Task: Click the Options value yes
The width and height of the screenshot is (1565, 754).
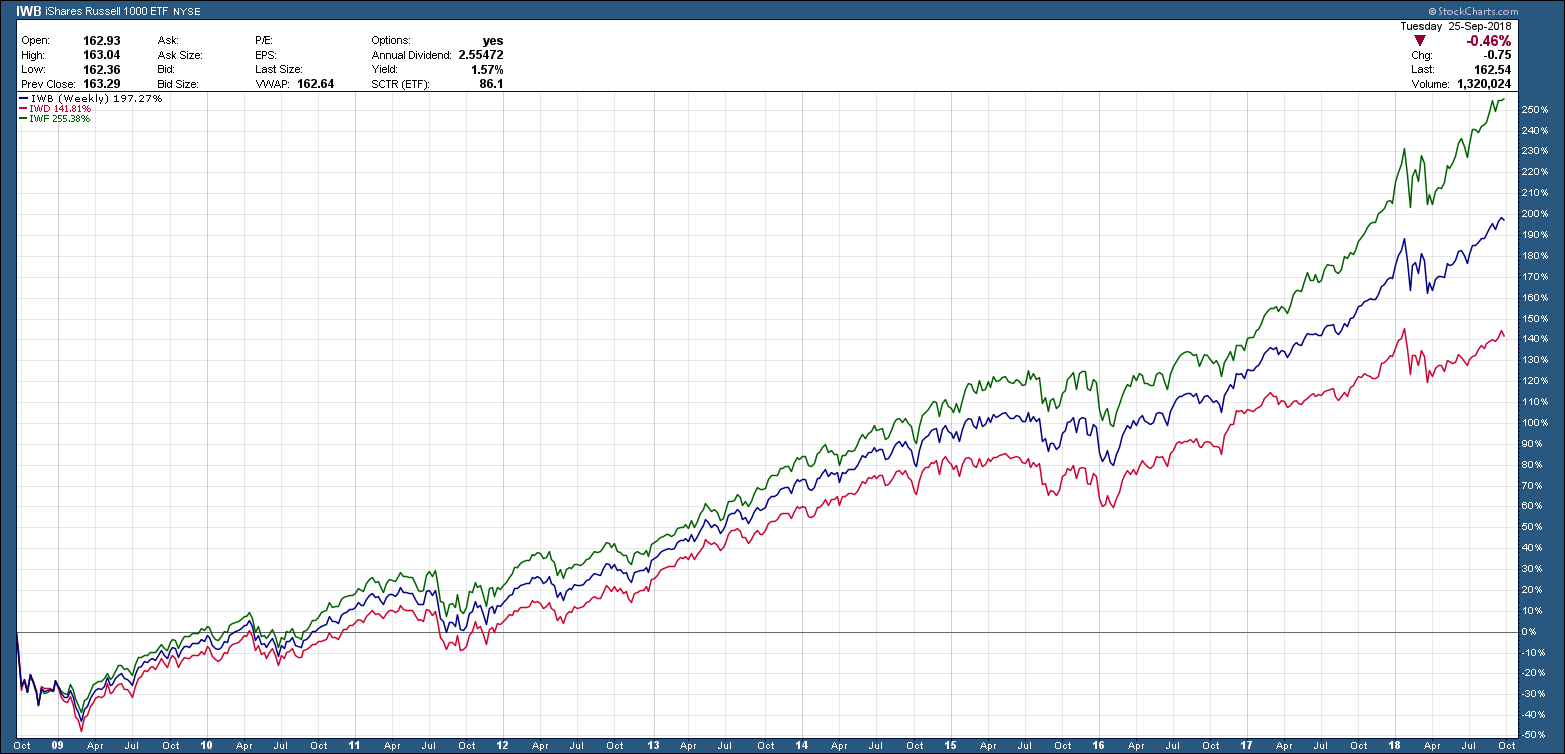Action: [493, 40]
